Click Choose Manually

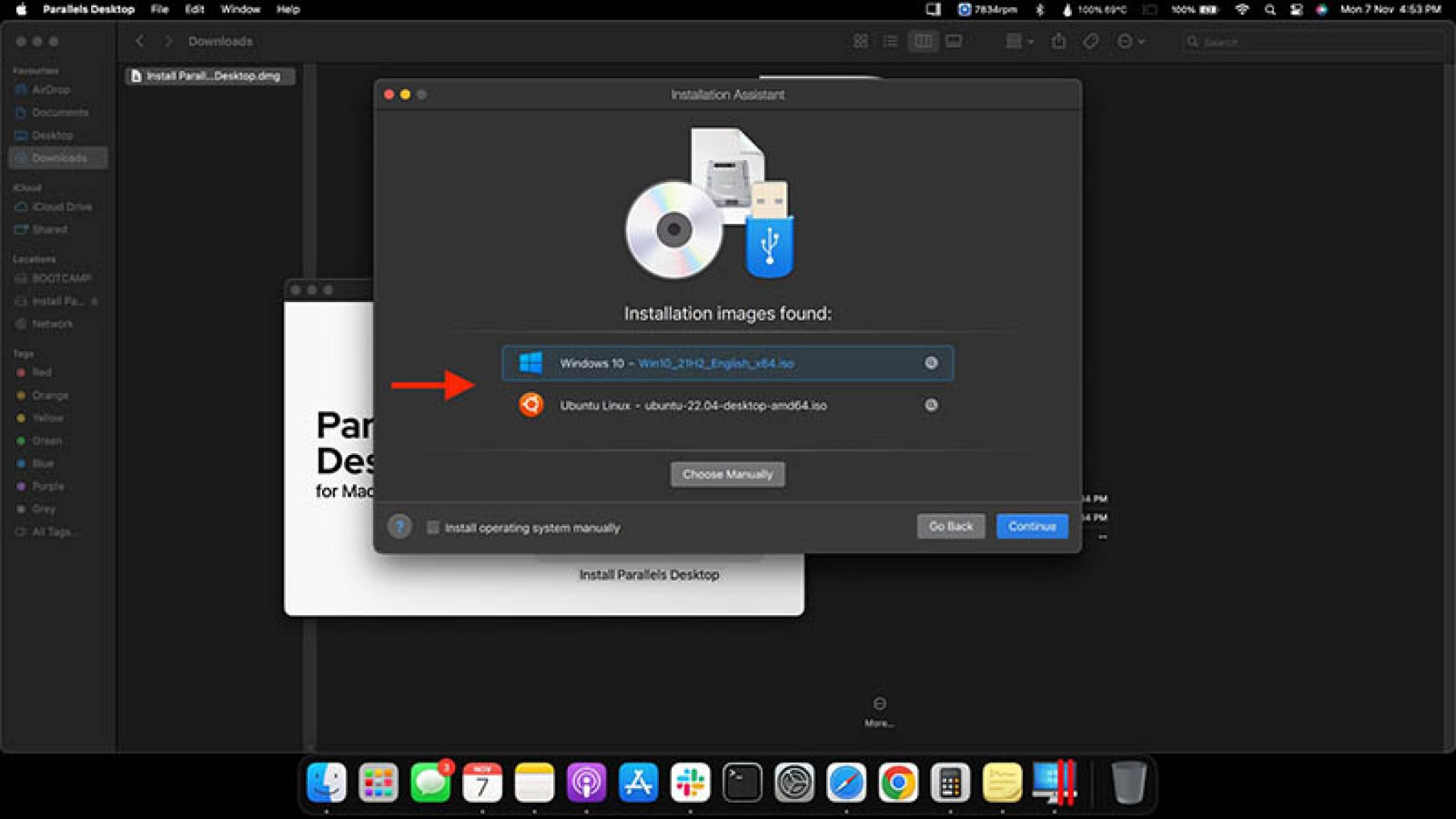click(727, 474)
